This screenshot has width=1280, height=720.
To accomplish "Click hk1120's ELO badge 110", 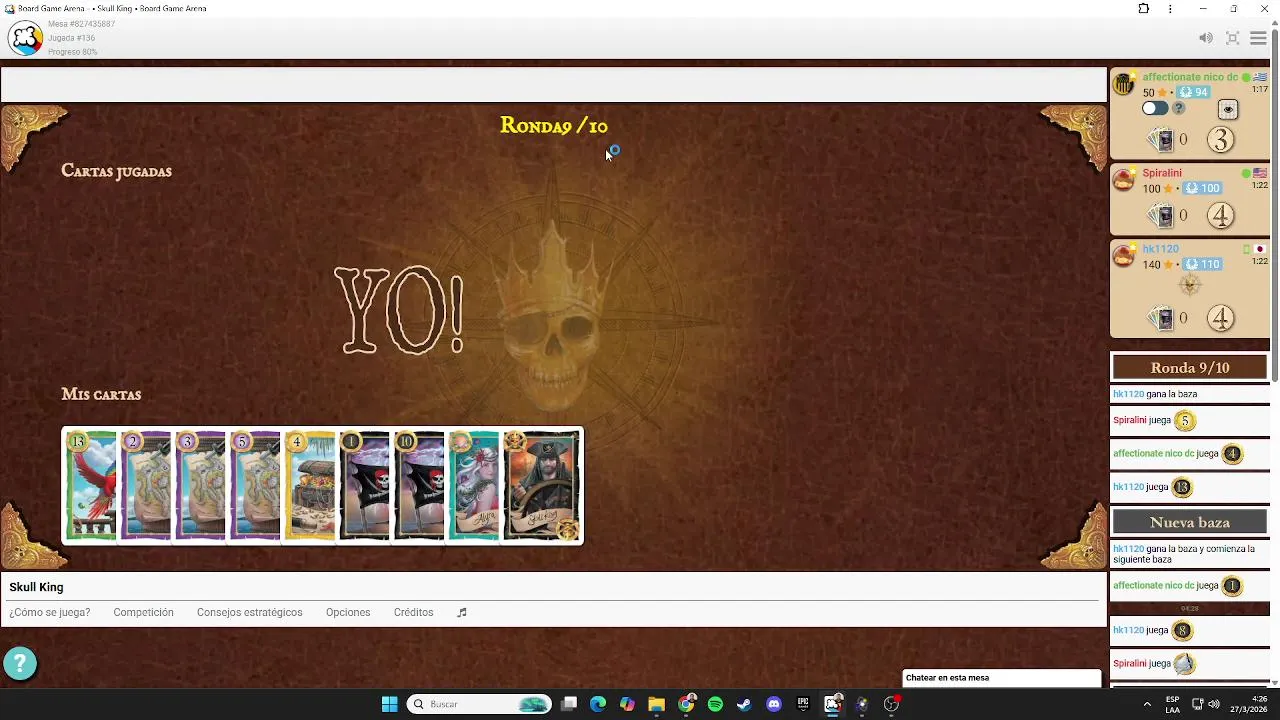I will (1203, 264).
